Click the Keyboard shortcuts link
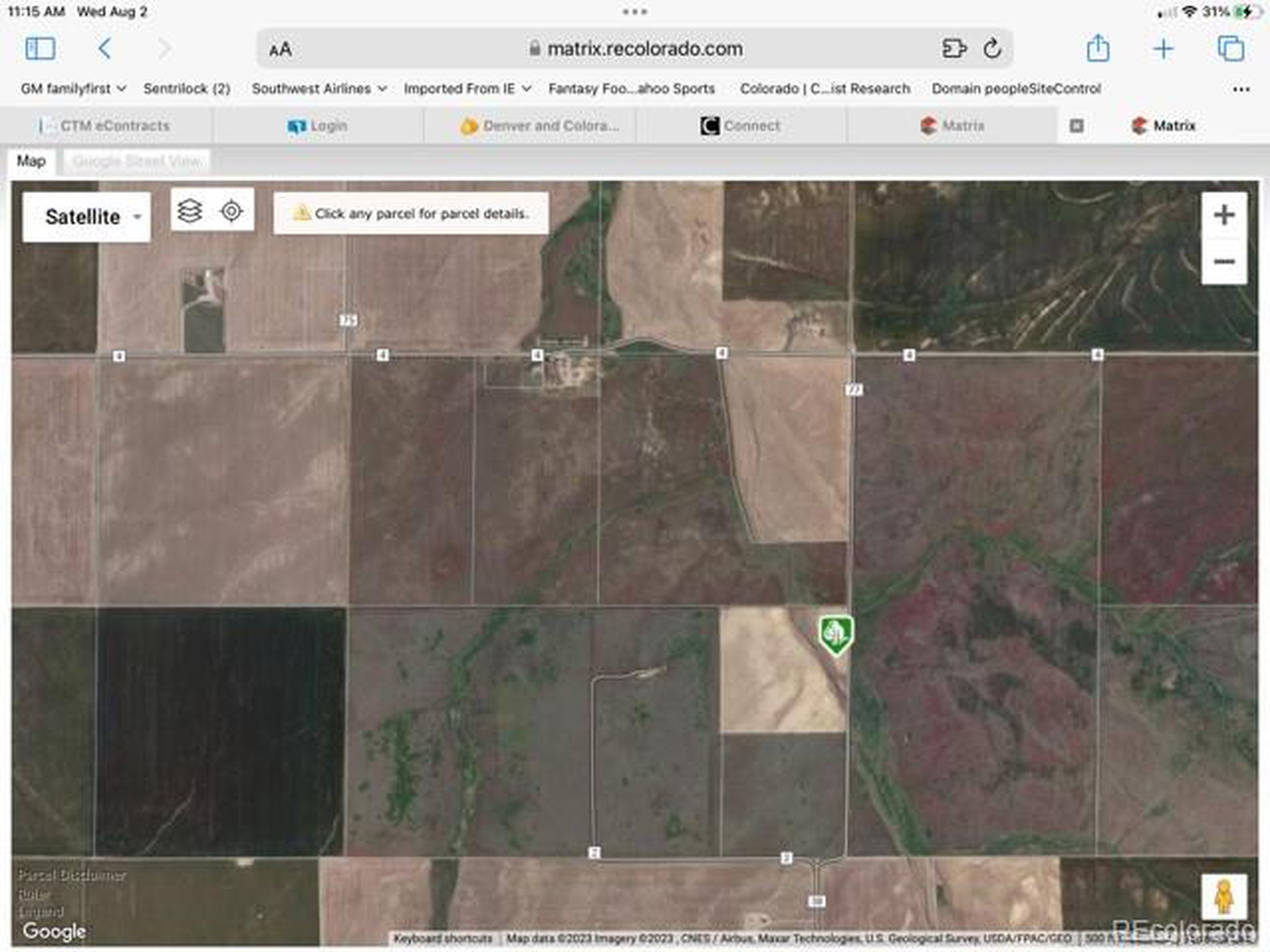This screenshot has width=1270, height=952. click(x=443, y=939)
